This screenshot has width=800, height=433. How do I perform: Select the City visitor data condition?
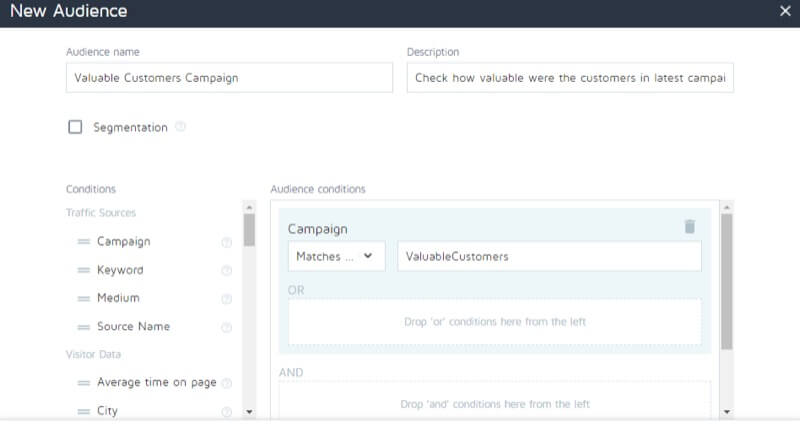(x=108, y=411)
